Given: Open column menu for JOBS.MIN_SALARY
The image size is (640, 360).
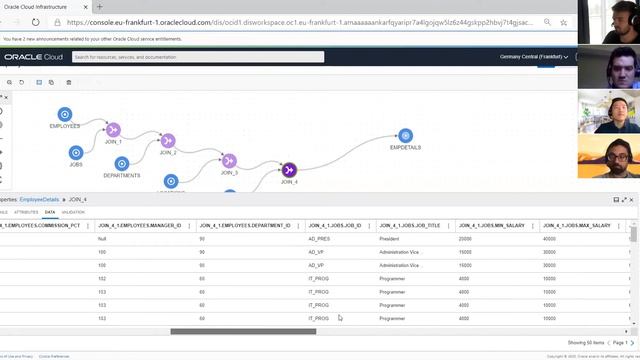Looking at the screenshot, I should click(533, 226).
